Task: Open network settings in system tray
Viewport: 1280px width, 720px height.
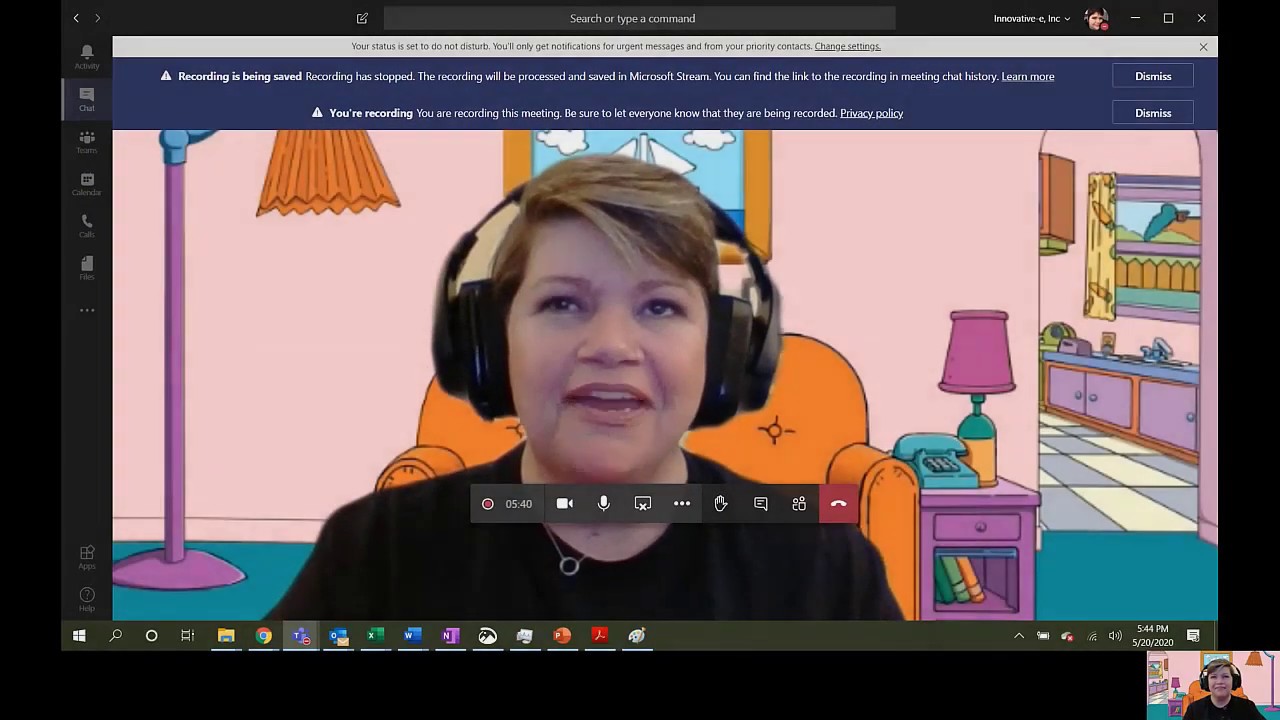Action: [x=1091, y=636]
